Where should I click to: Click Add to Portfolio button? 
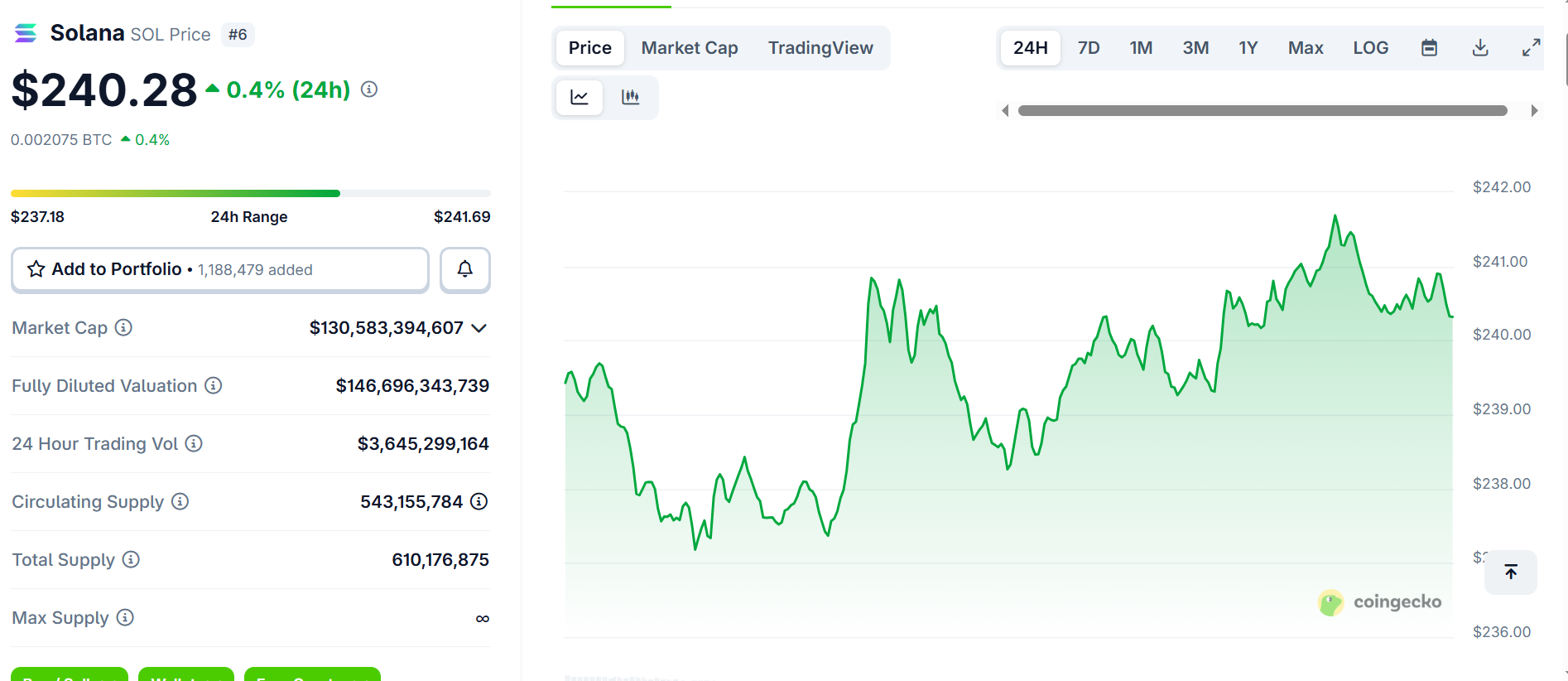click(x=220, y=269)
